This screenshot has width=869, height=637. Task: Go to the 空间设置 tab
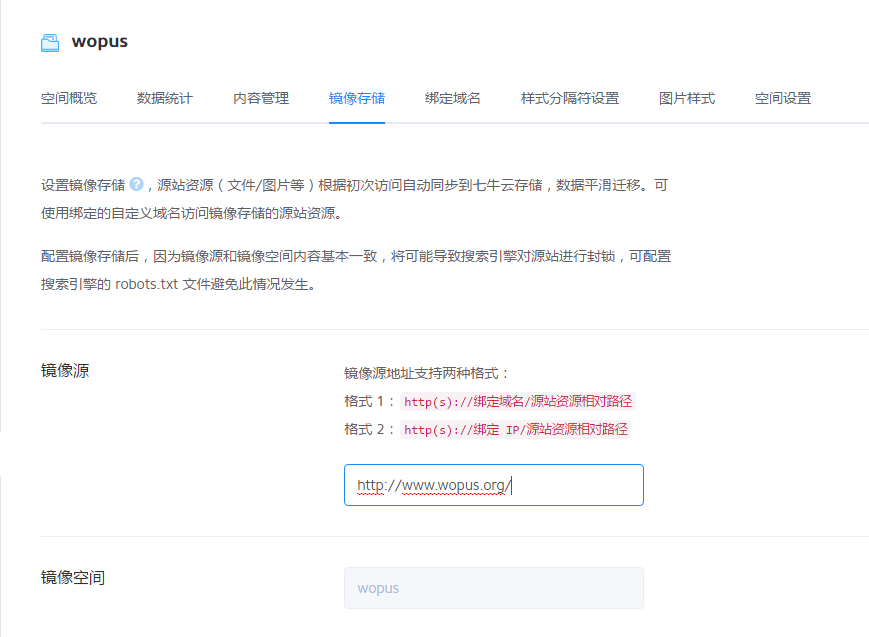783,98
